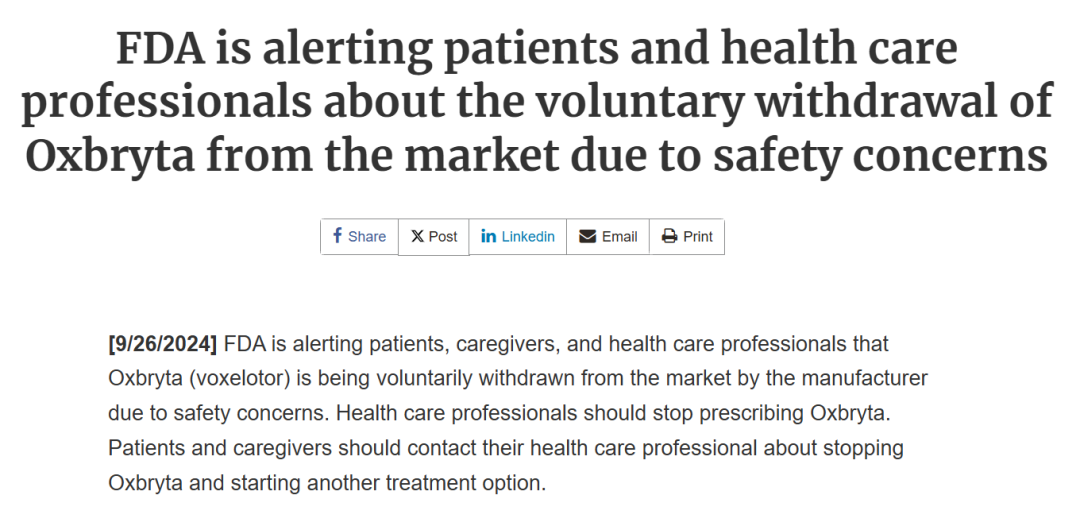Open the Linkedin share link text
This screenshot has width=1080, height=526.
point(528,237)
